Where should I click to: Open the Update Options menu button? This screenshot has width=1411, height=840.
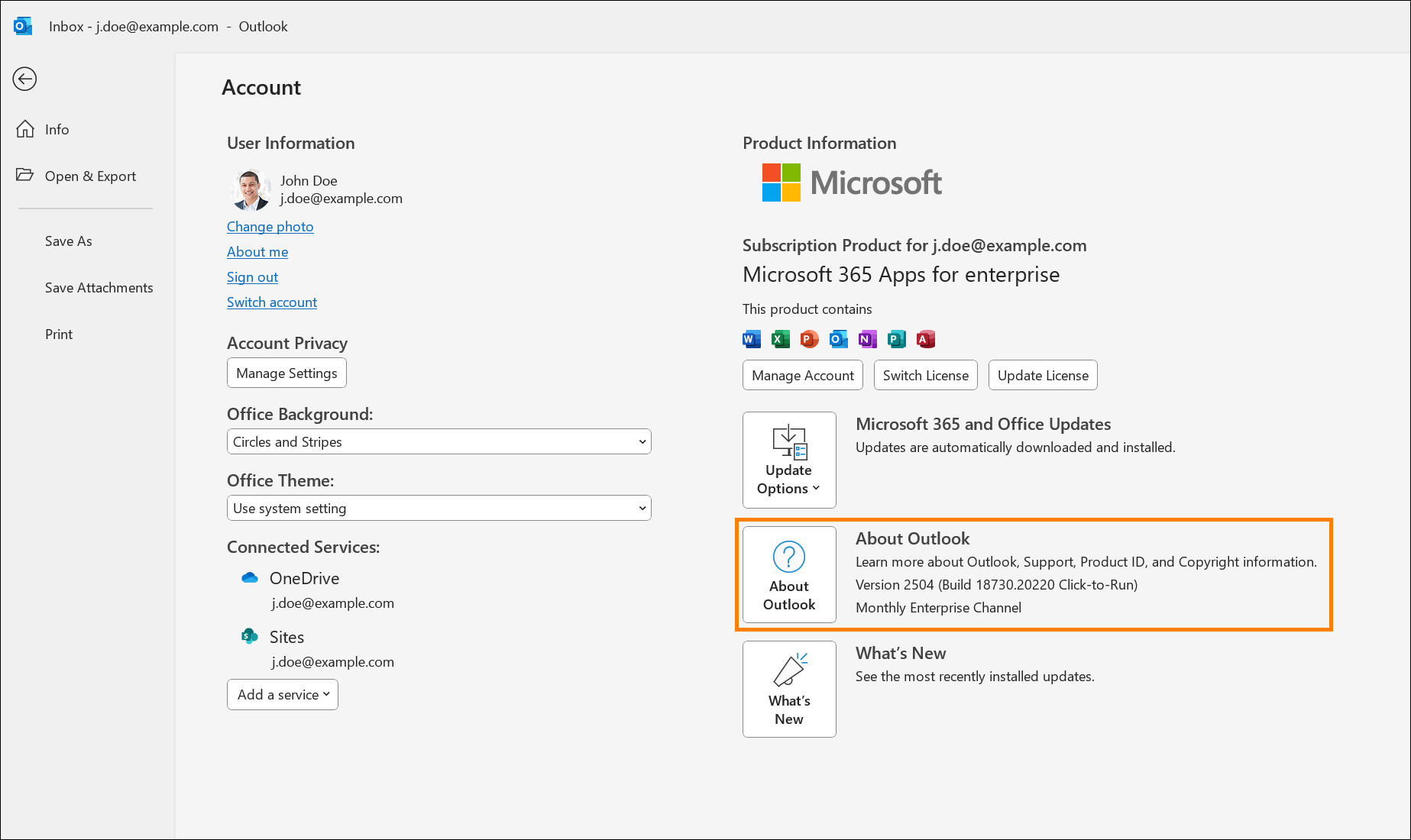pos(789,460)
